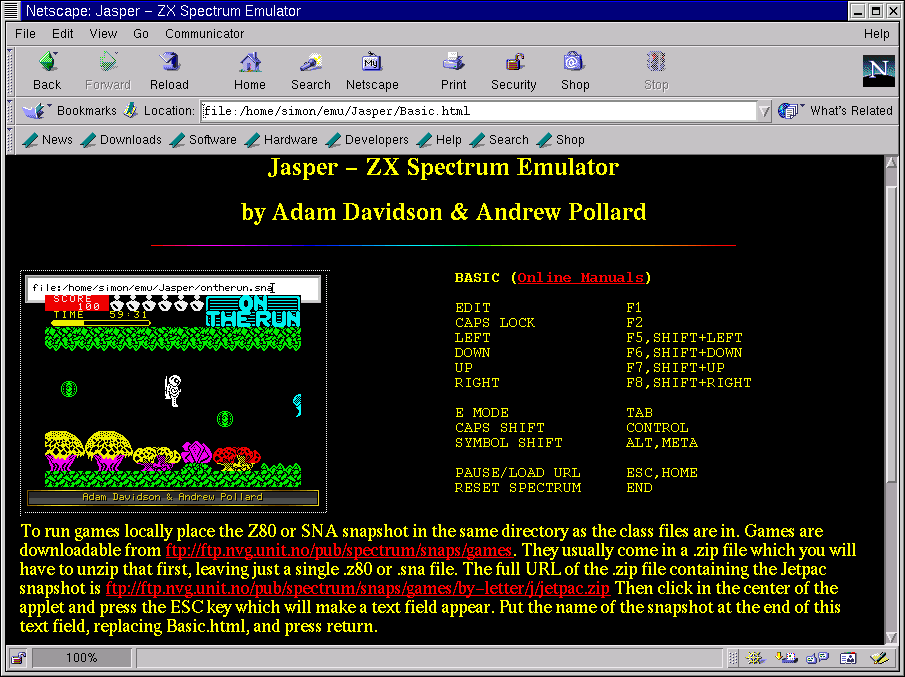Open the Help personal toolbar shortcut
Viewport: 905px width, 677px height.
coord(439,140)
